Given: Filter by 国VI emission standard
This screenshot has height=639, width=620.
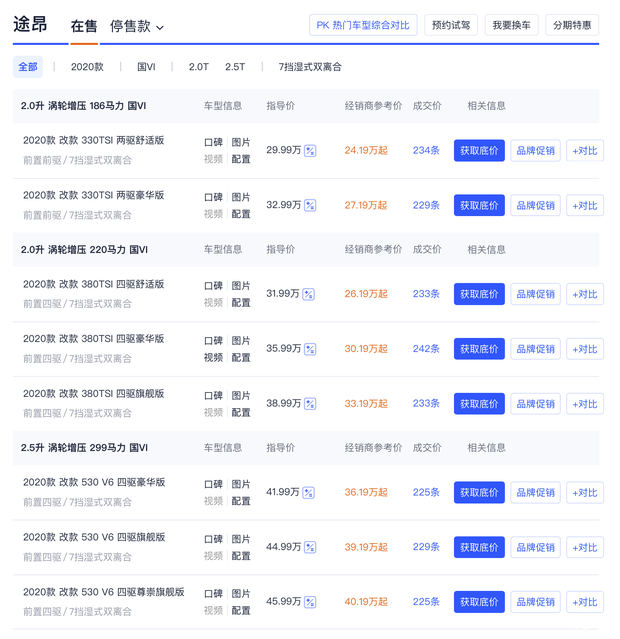Looking at the screenshot, I should (x=146, y=67).
